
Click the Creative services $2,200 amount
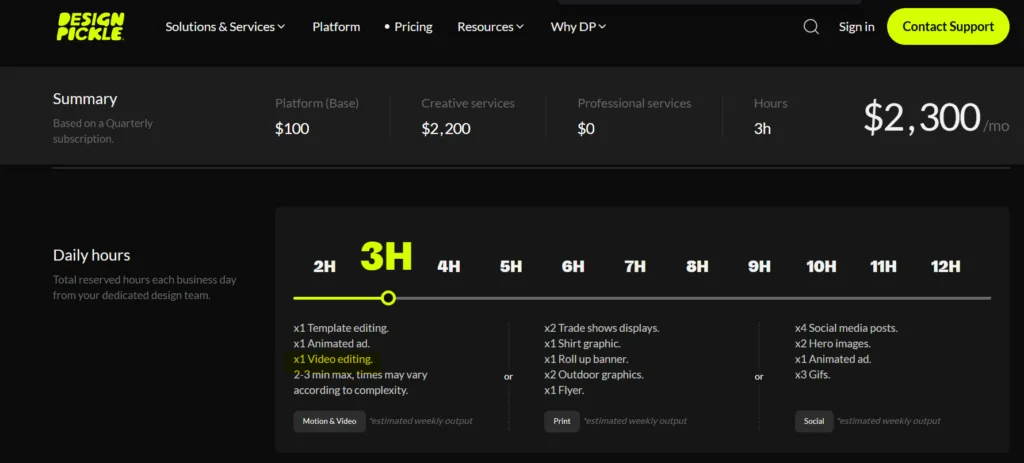tap(445, 129)
